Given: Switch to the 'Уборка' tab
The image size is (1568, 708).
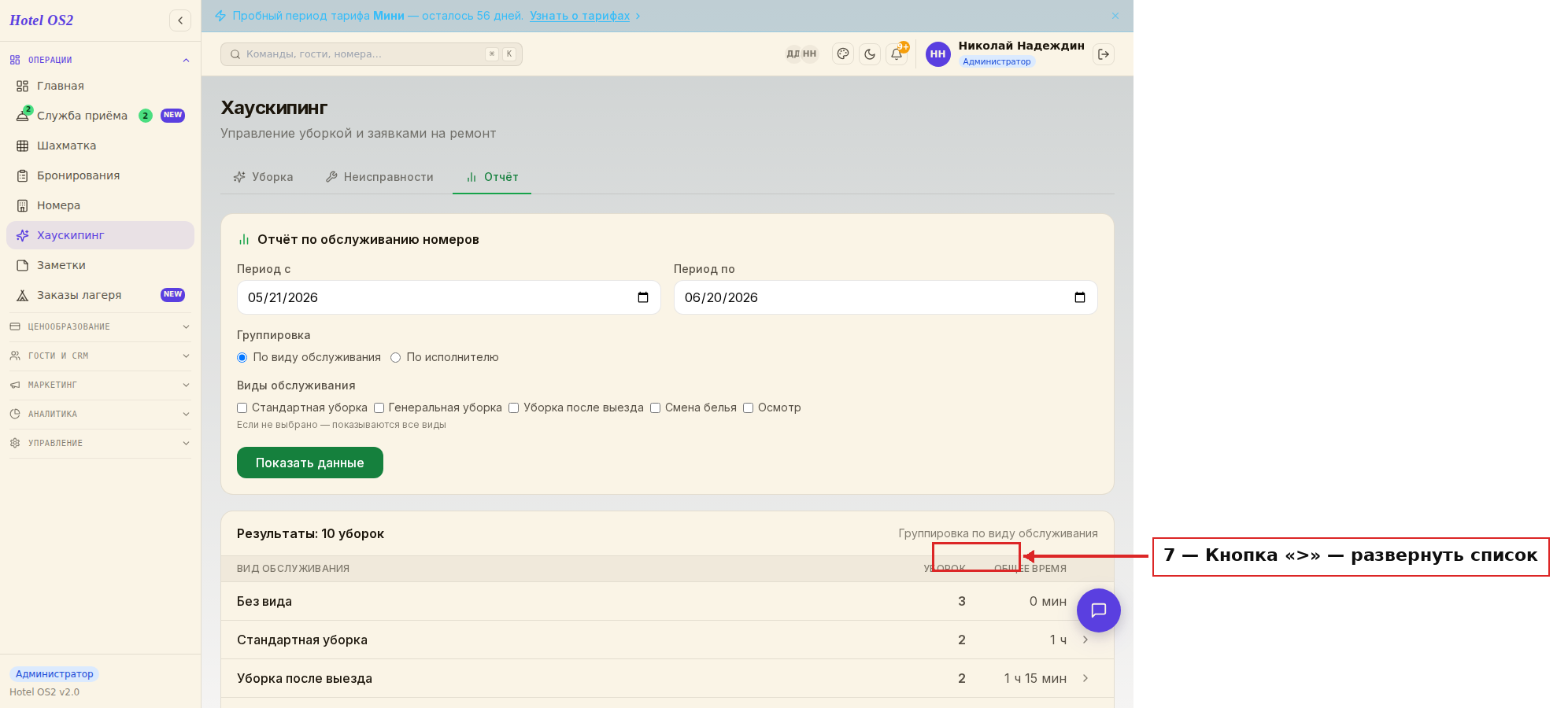Looking at the screenshot, I should pos(264,177).
